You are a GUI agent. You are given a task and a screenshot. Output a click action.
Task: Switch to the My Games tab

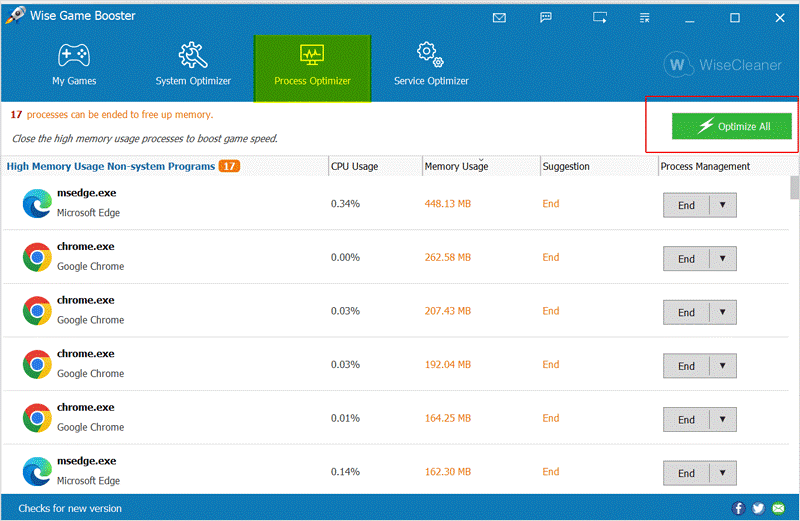tap(74, 66)
